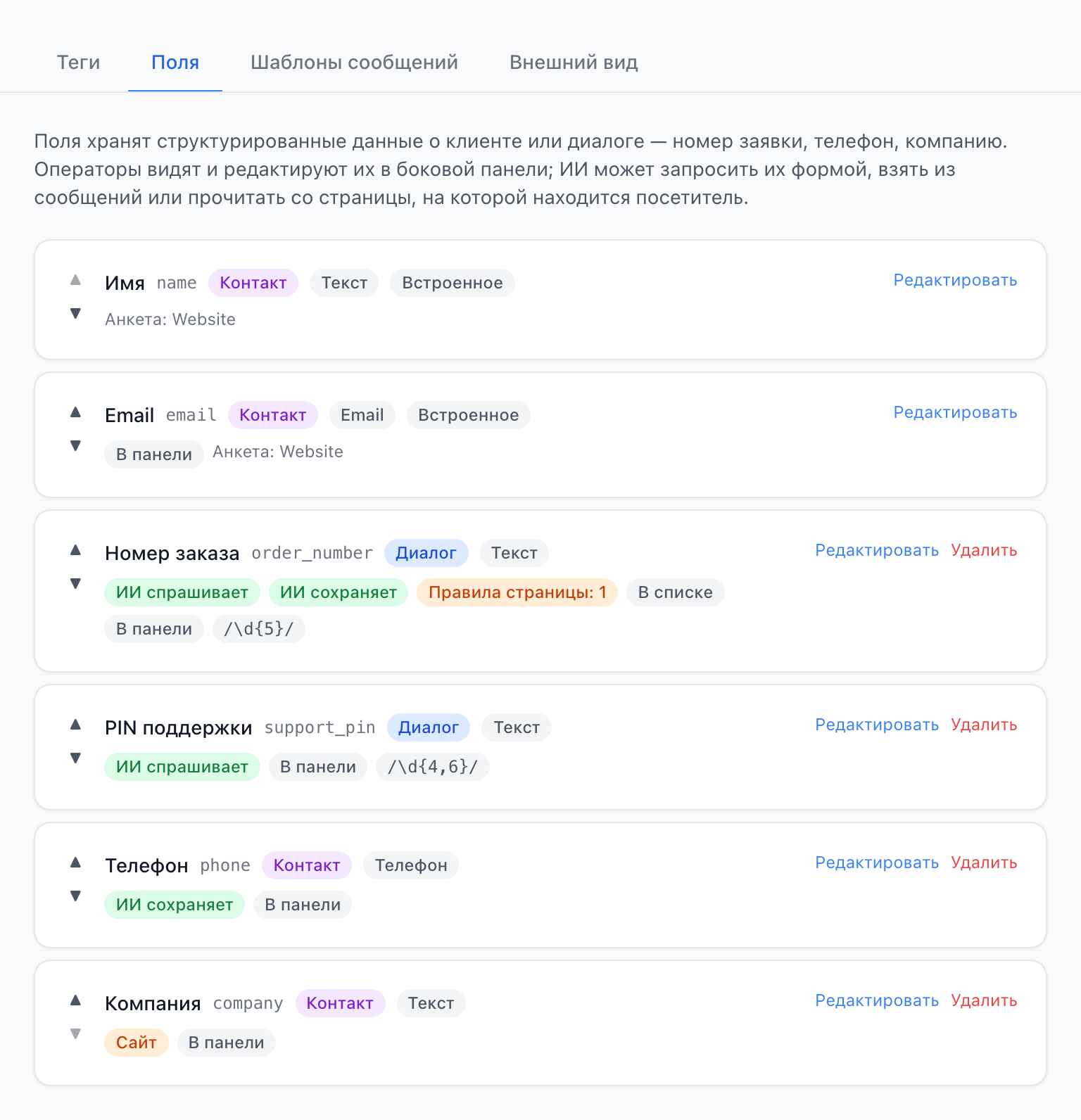Select the Поля tab
Viewport: 1081px width, 1120px height.
coord(175,63)
